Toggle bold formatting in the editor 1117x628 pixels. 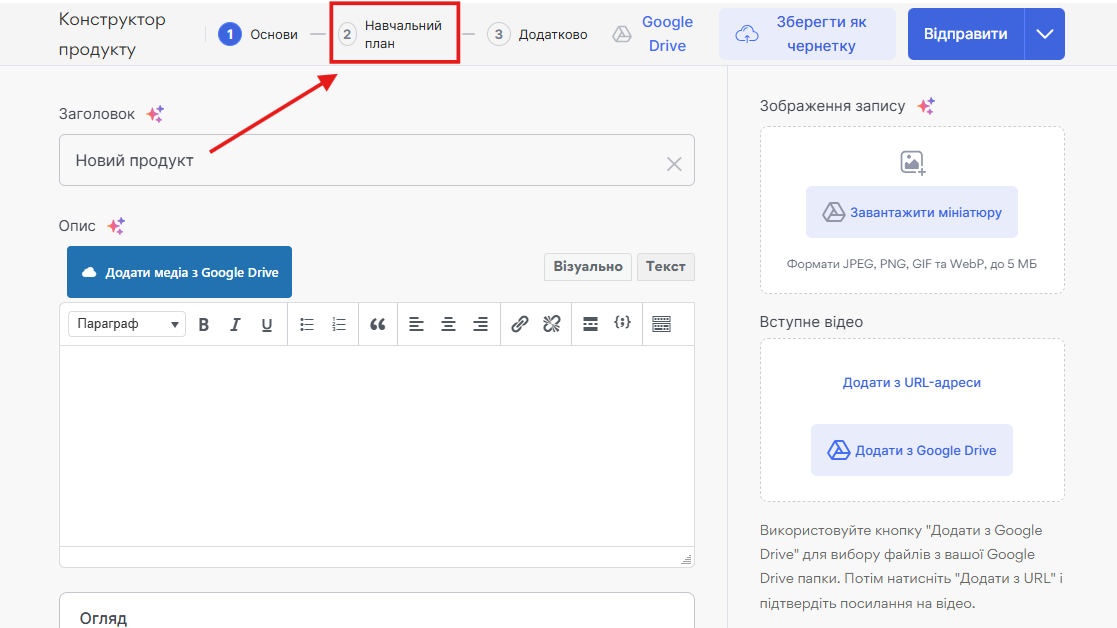204,324
